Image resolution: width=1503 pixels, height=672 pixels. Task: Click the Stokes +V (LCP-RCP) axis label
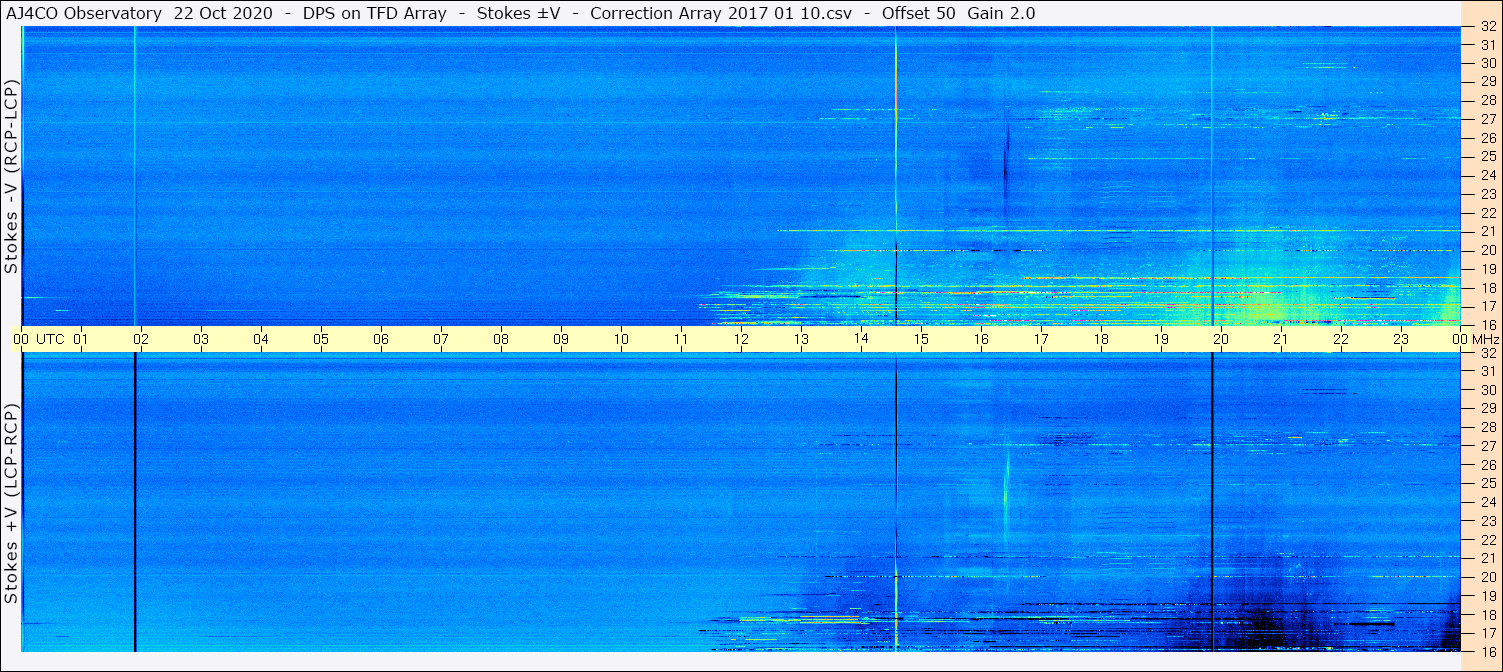pos(12,504)
